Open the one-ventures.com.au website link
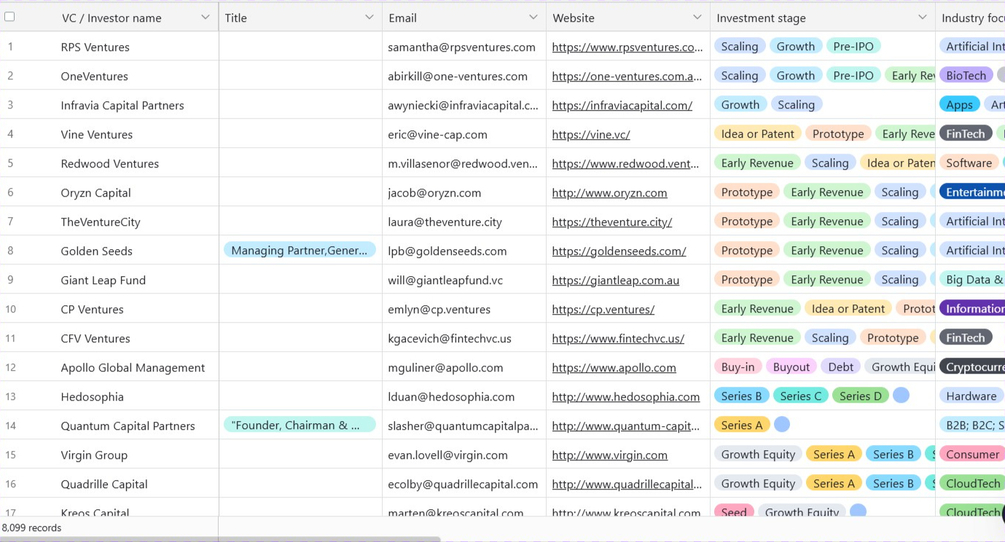The image size is (1005, 542). [626, 76]
